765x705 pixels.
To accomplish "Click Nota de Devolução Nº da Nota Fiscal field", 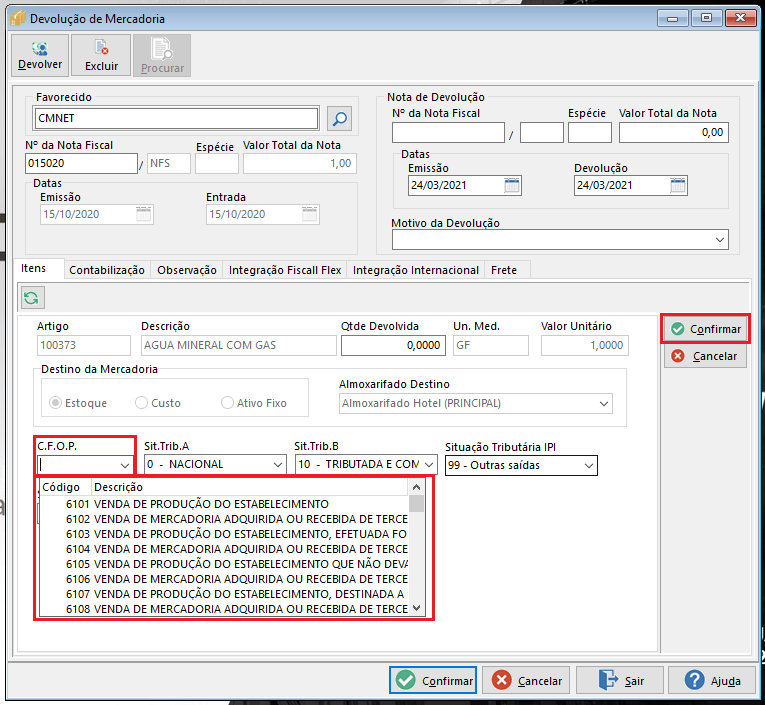I will (448, 133).
